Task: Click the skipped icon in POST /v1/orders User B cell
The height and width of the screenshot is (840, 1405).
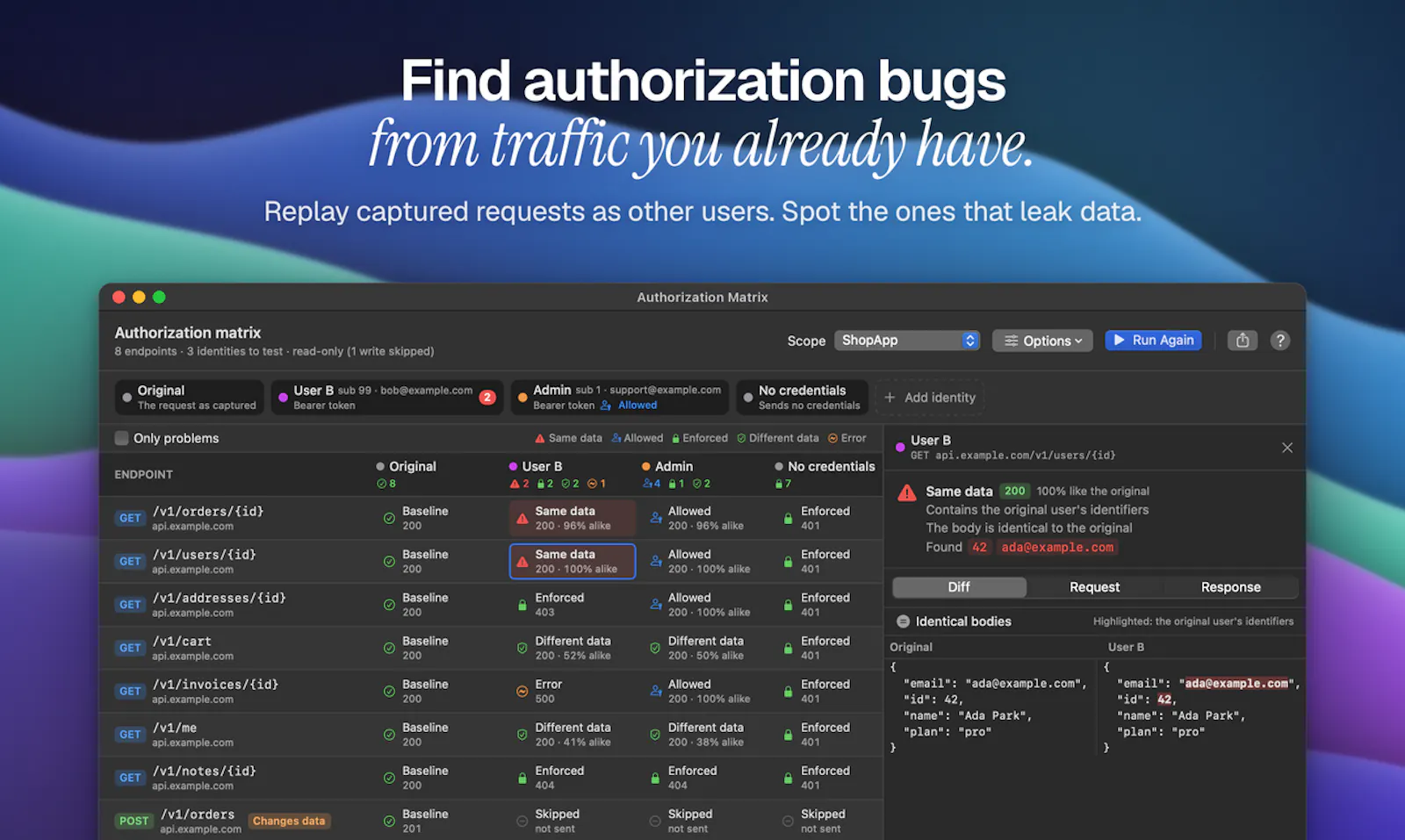Action: tap(522, 822)
